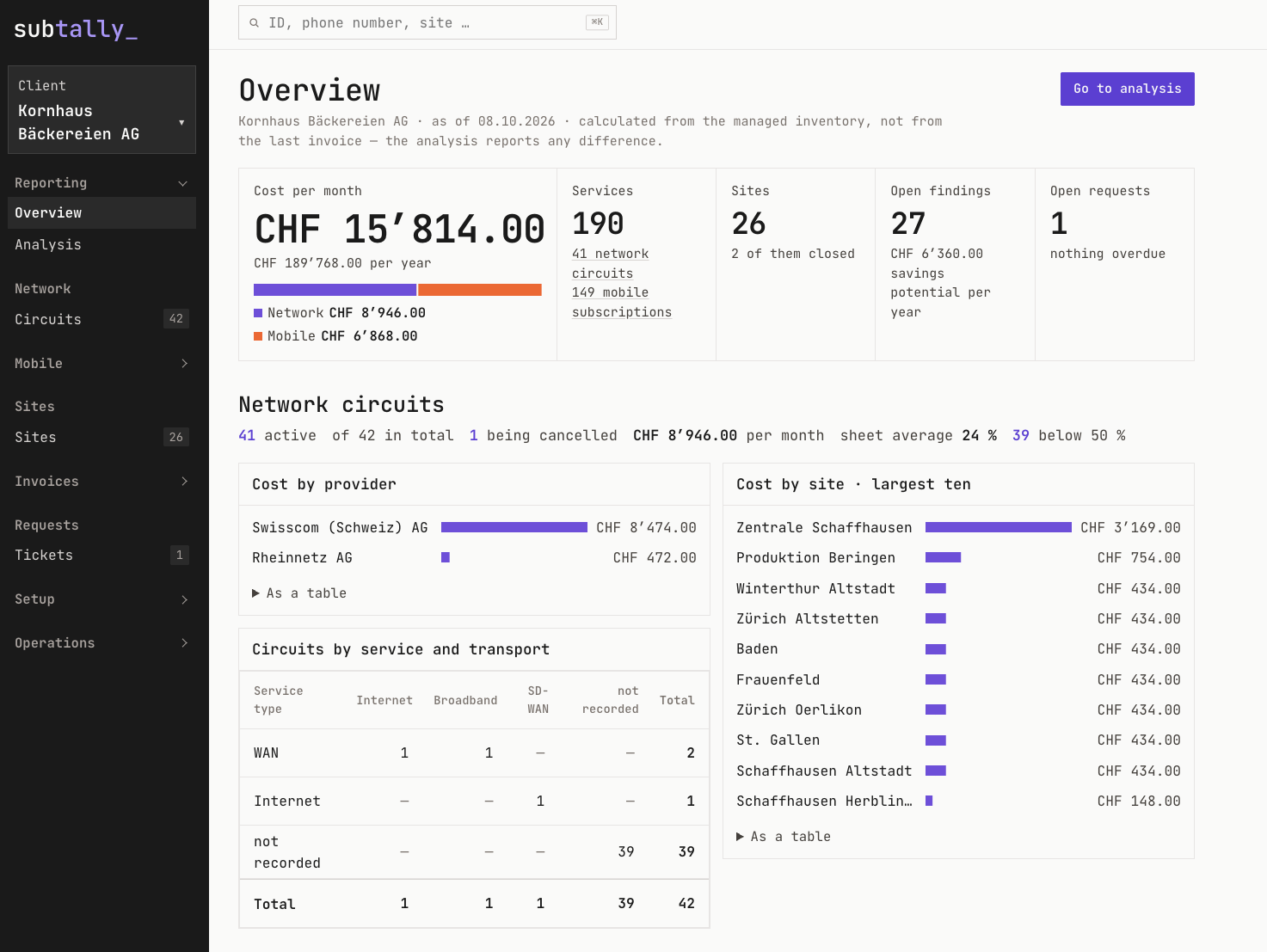Expand the Operations section

(101, 642)
